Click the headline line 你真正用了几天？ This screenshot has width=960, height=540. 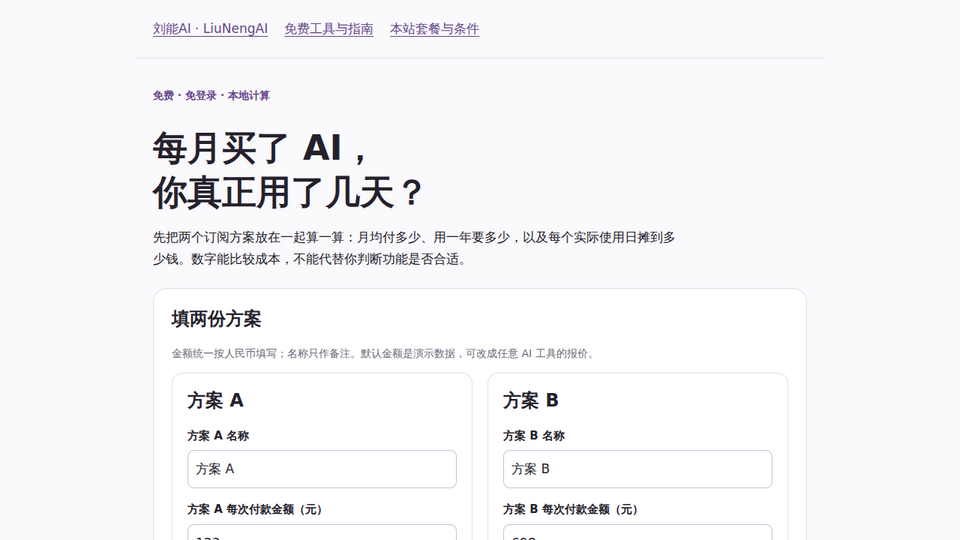pos(288,192)
